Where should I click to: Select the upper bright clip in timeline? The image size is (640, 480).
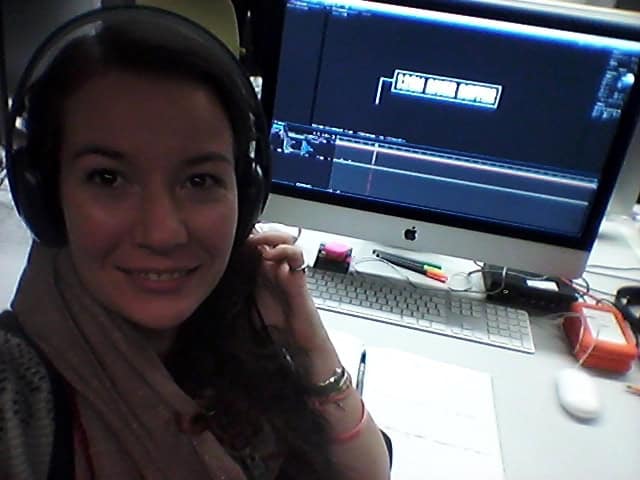(x=470, y=157)
